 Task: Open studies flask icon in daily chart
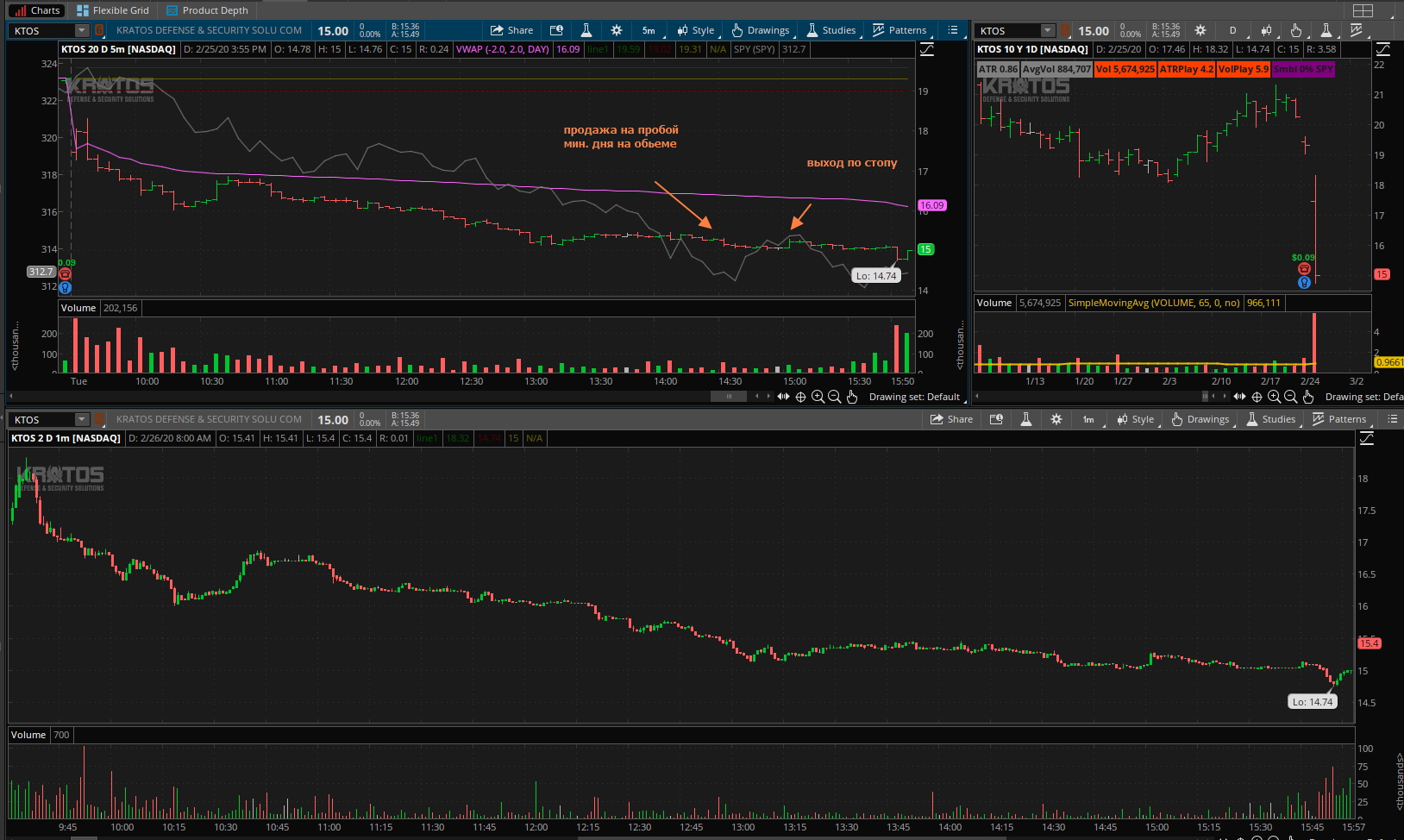(1326, 30)
